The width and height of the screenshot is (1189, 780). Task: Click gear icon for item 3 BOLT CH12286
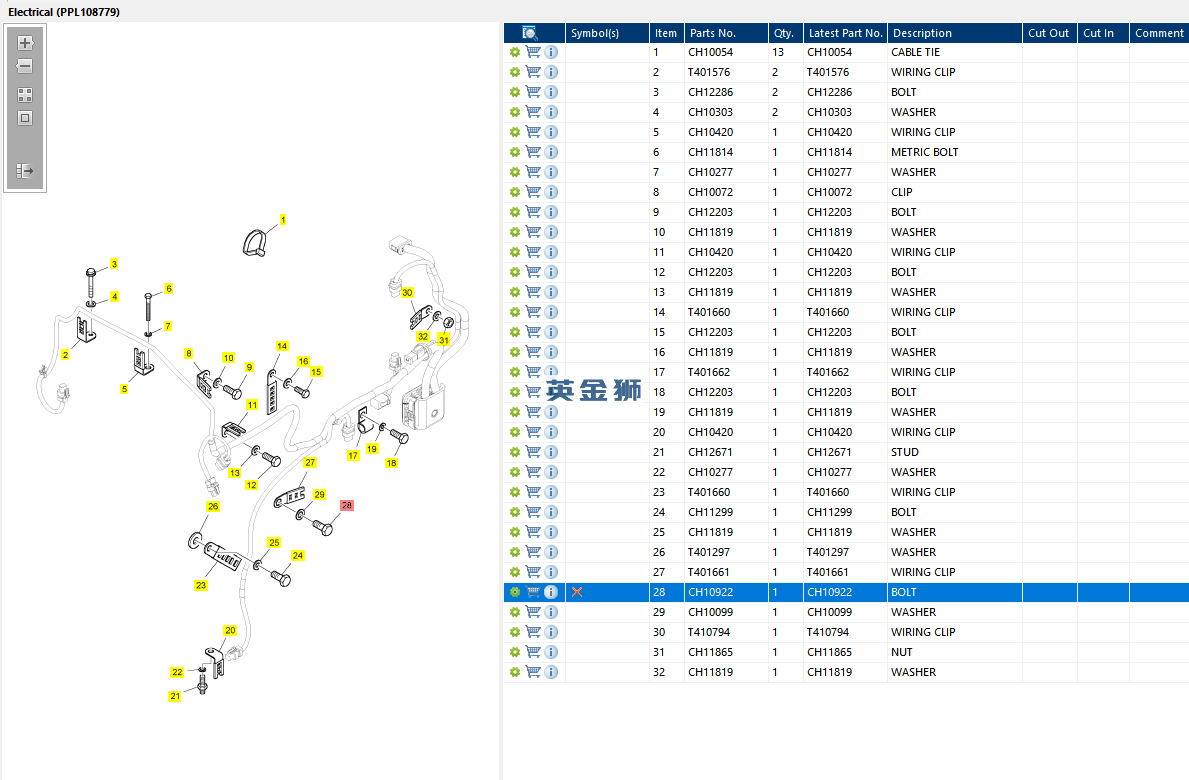tap(515, 92)
